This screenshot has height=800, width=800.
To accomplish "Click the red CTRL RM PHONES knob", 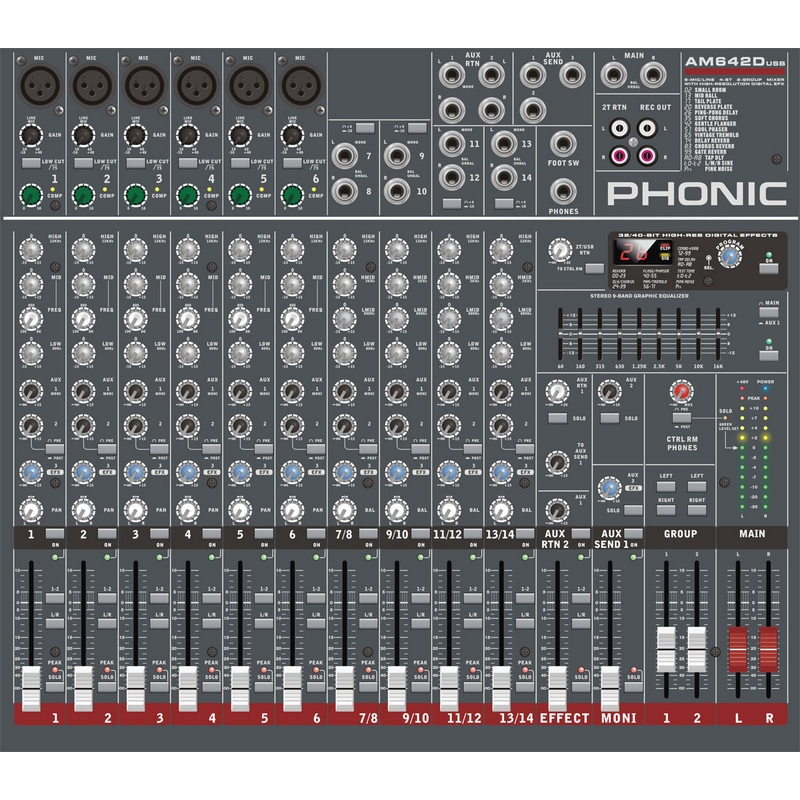I will 681,391.
